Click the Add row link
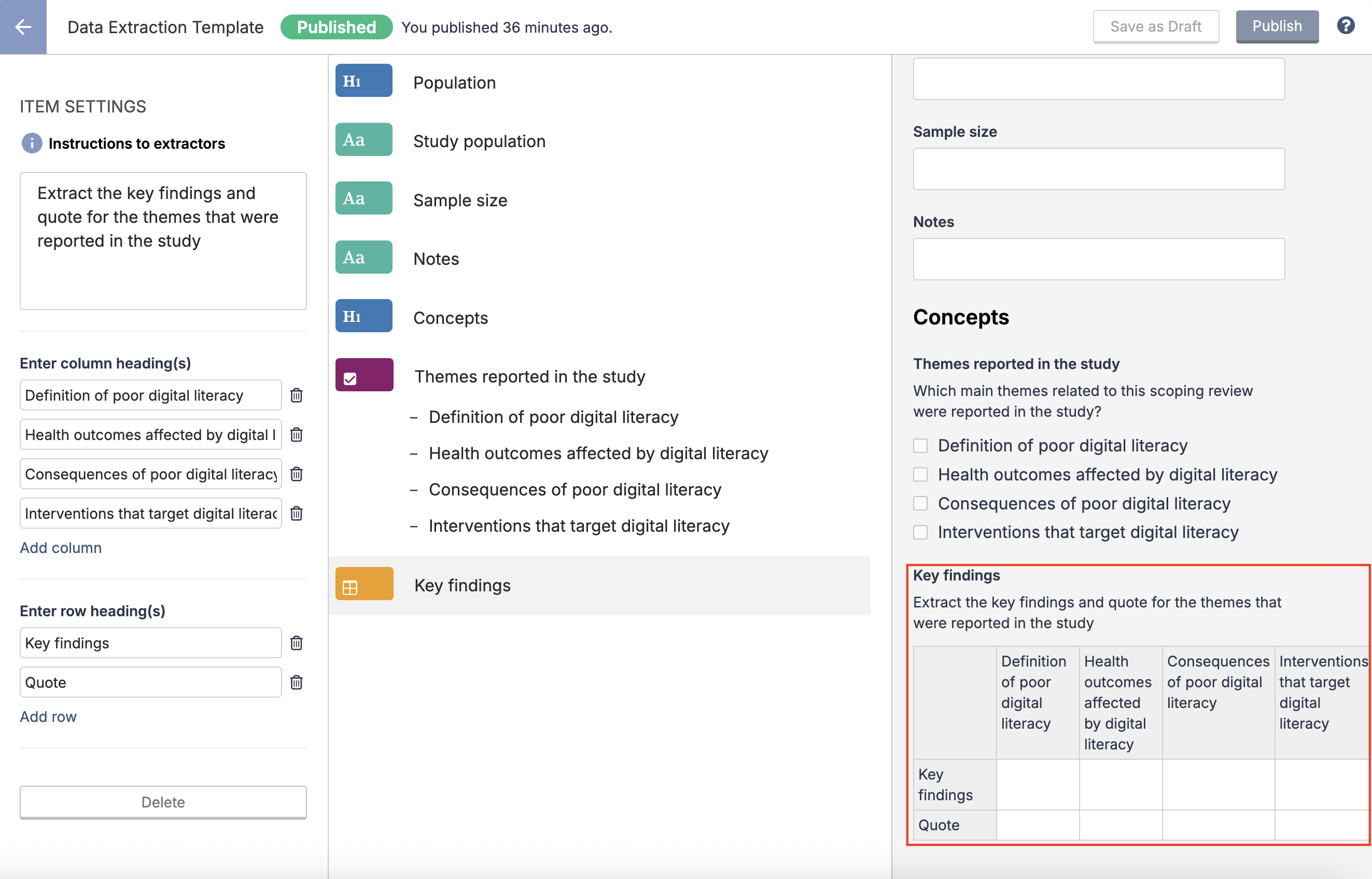This screenshot has height=879, width=1372. point(48,716)
